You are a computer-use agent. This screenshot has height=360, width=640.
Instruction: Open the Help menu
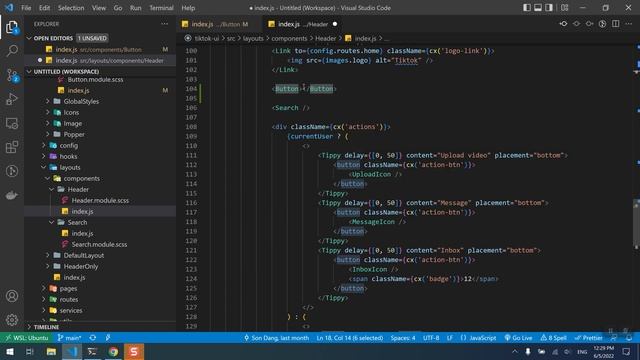pos(188,8)
